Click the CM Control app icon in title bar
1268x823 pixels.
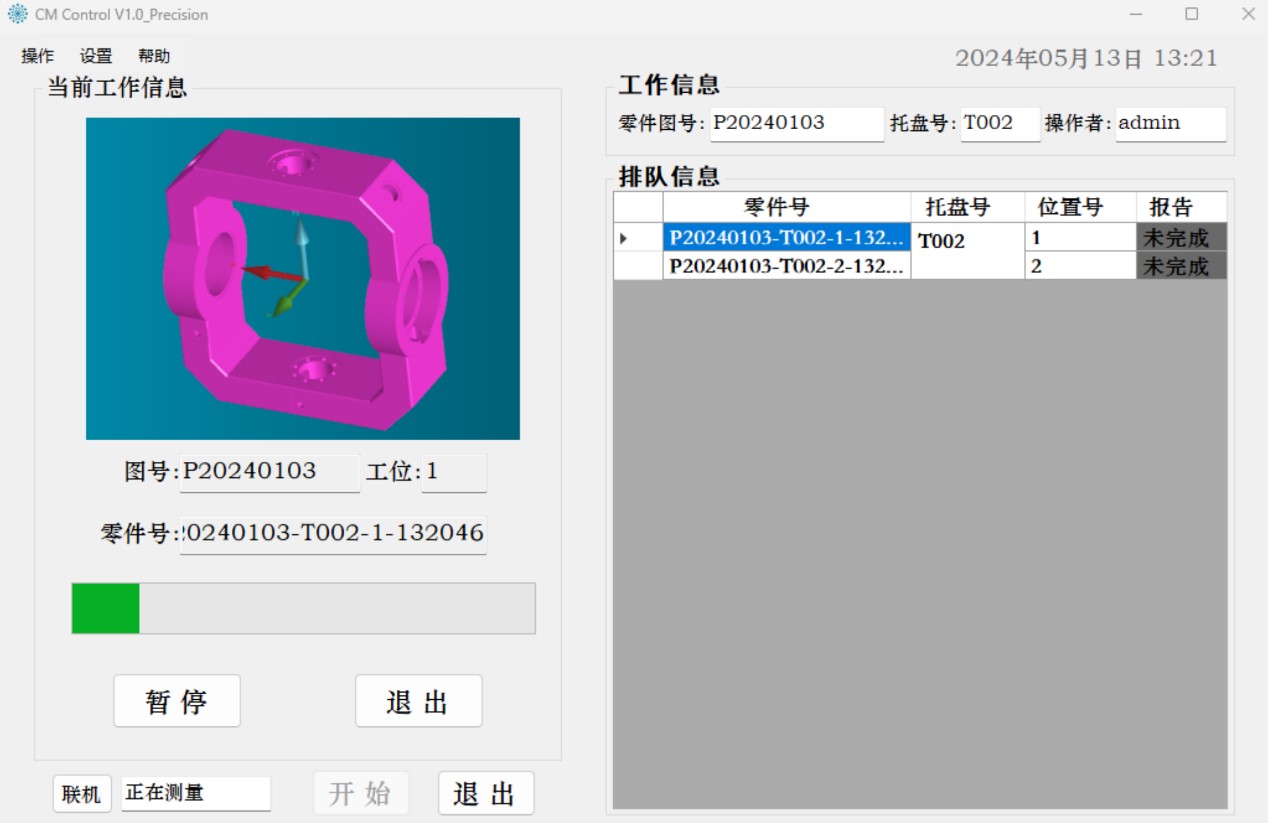[x=18, y=14]
